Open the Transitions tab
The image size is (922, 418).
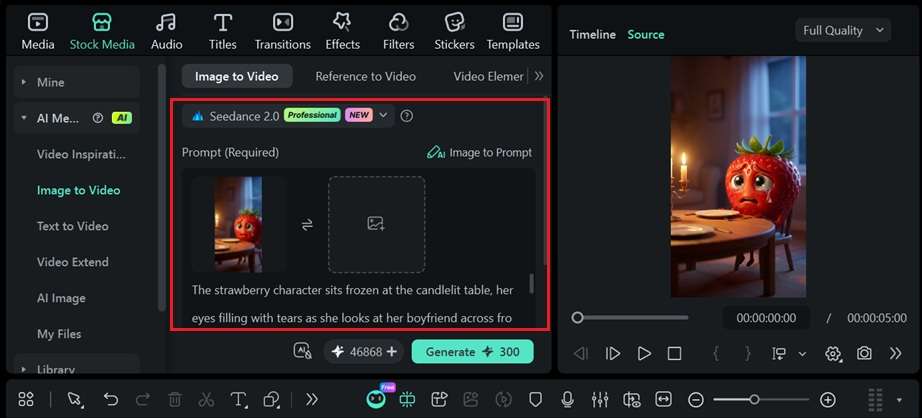pos(282,32)
